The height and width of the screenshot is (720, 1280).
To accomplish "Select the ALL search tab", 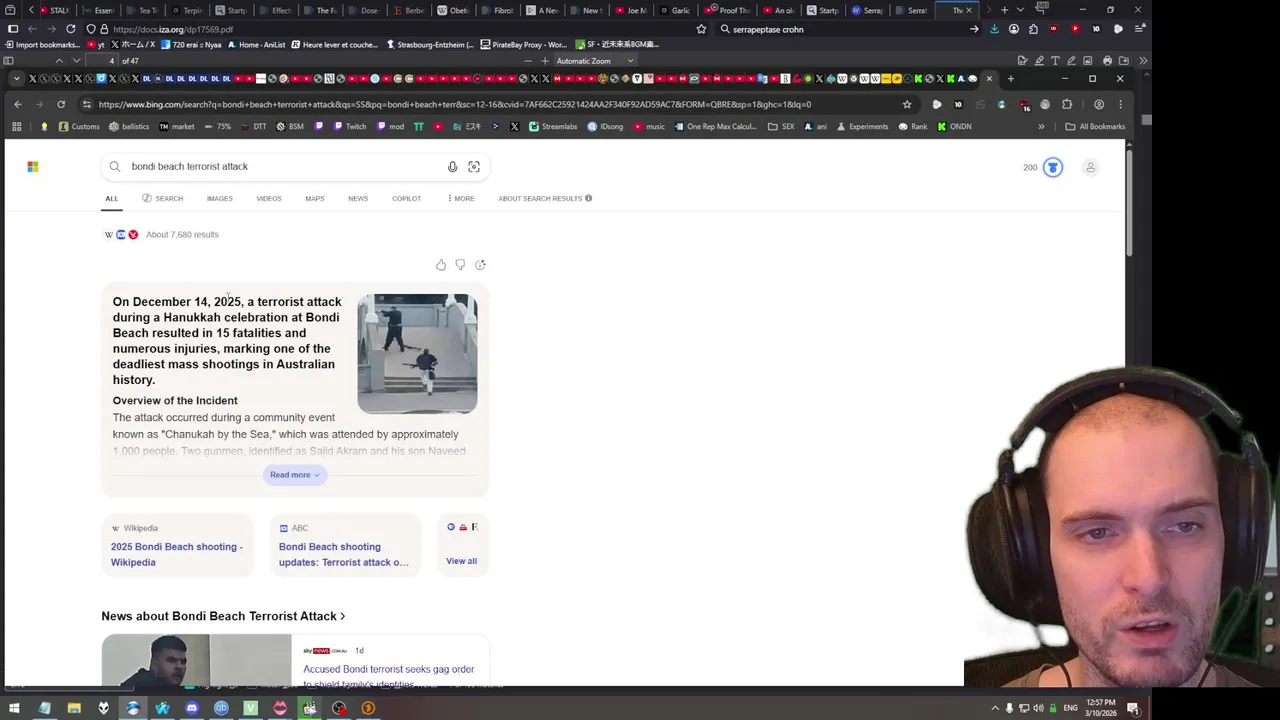I will click(x=112, y=198).
